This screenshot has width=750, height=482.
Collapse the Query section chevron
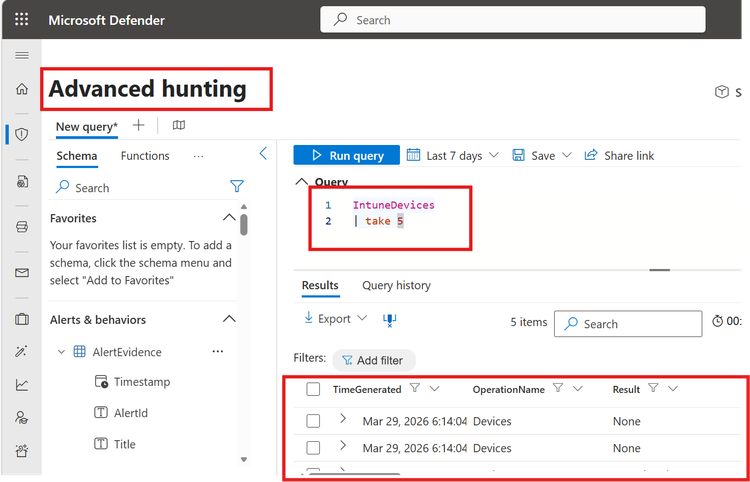[301, 181]
